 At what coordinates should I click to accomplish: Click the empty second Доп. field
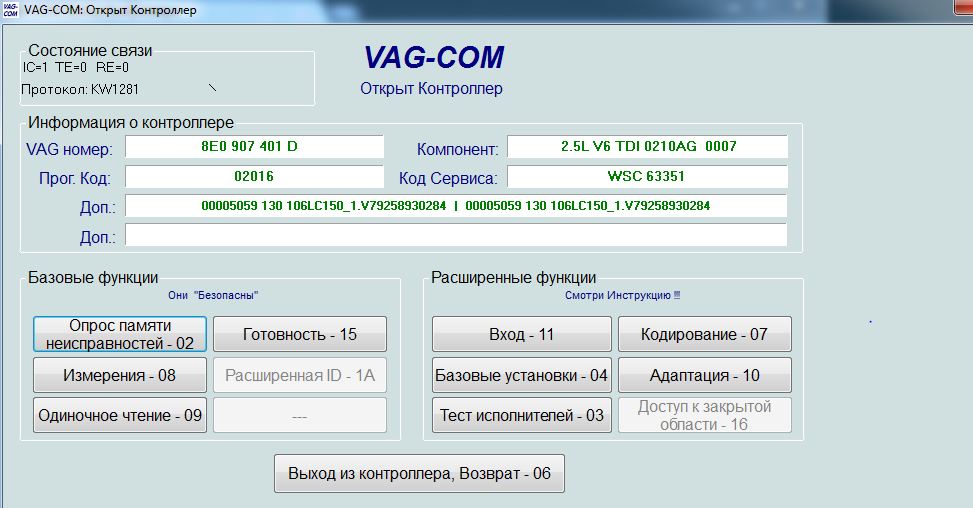click(455, 236)
